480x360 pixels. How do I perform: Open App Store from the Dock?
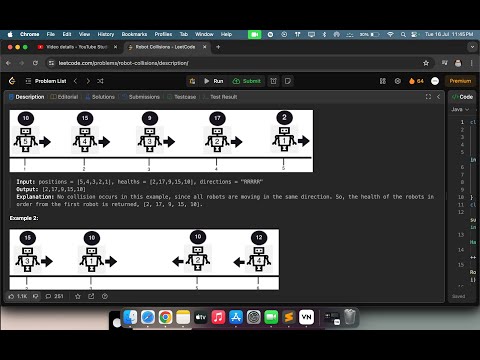[236, 317]
